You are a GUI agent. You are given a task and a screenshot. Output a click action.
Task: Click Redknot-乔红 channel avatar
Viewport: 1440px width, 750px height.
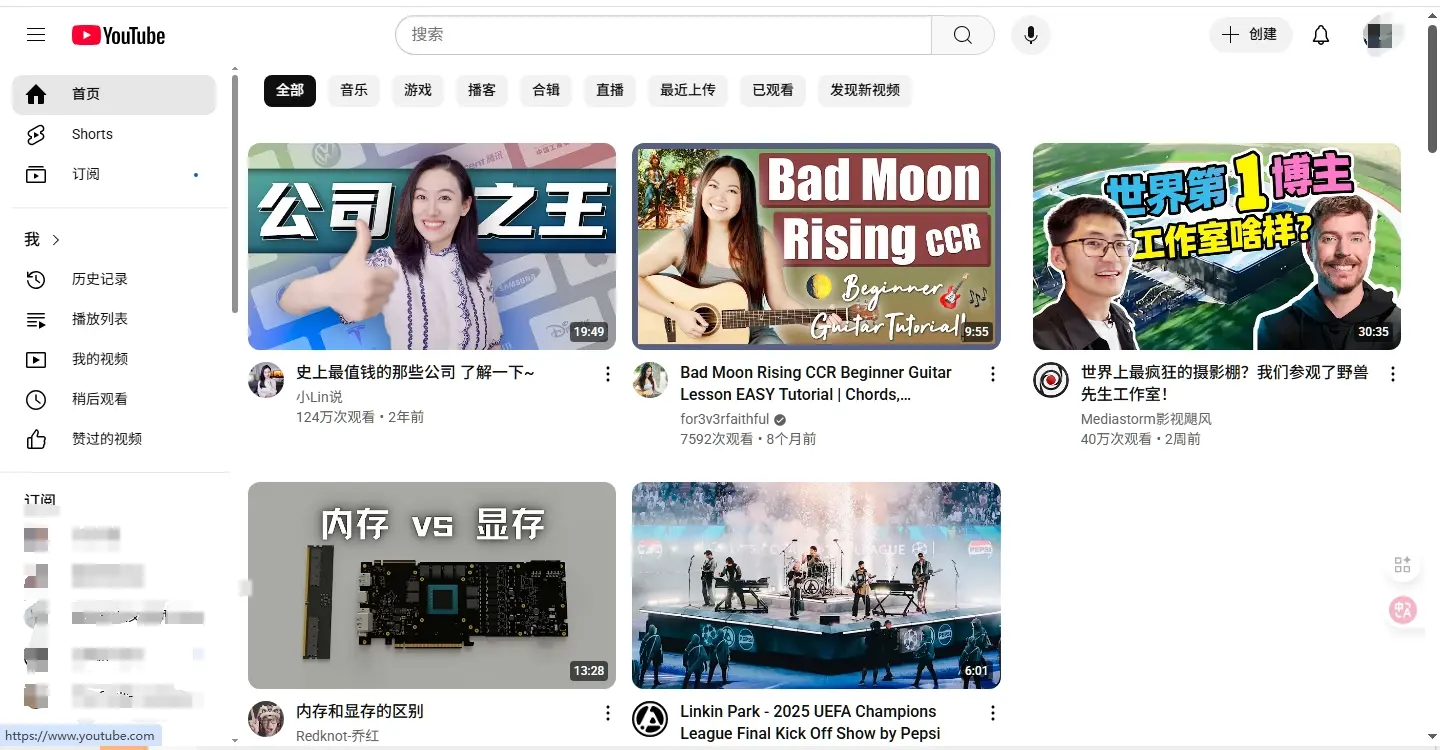266,719
